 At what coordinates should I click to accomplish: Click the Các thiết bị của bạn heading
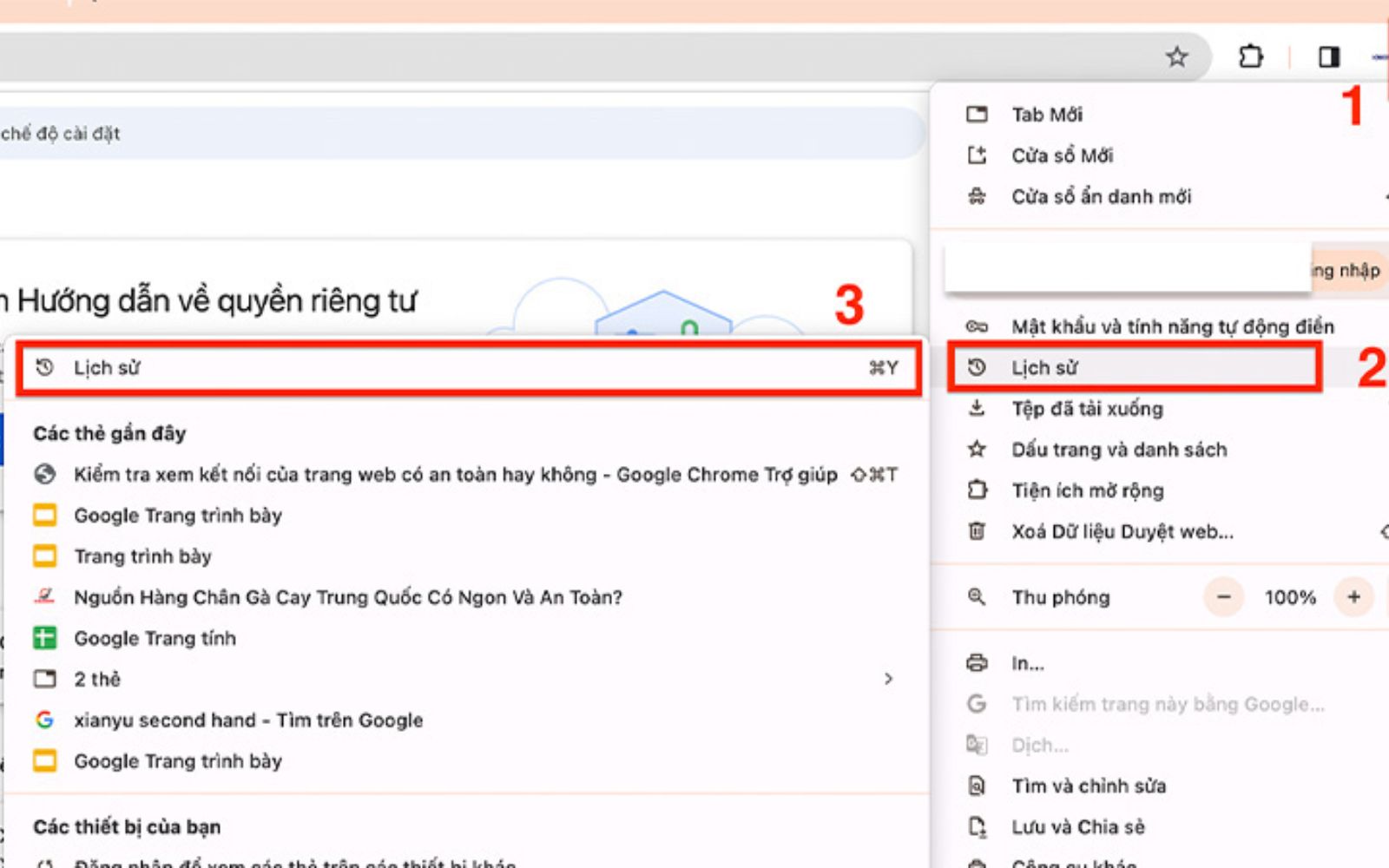tap(127, 826)
